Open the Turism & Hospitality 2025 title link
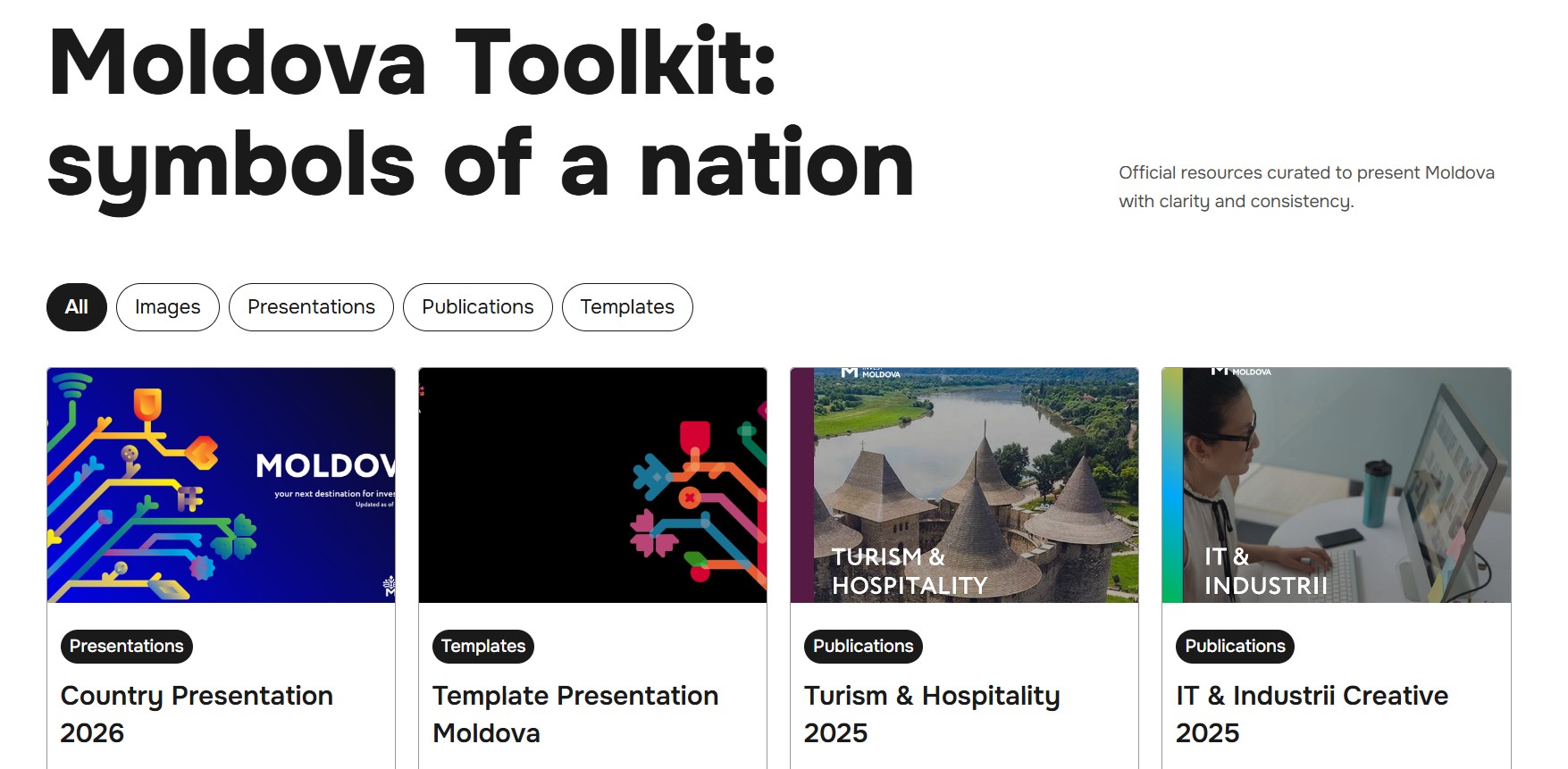The height and width of the screenshot is (769, 1568). [932, 715]
